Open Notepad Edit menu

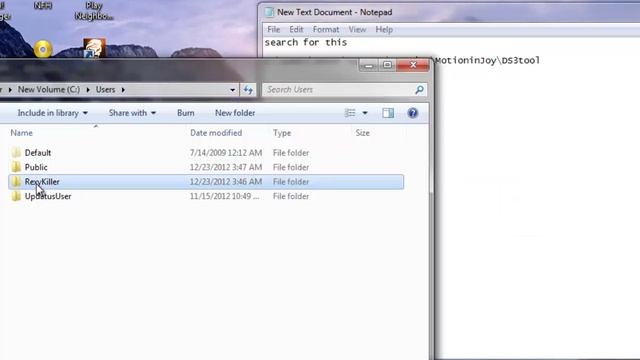coord(296,29)
